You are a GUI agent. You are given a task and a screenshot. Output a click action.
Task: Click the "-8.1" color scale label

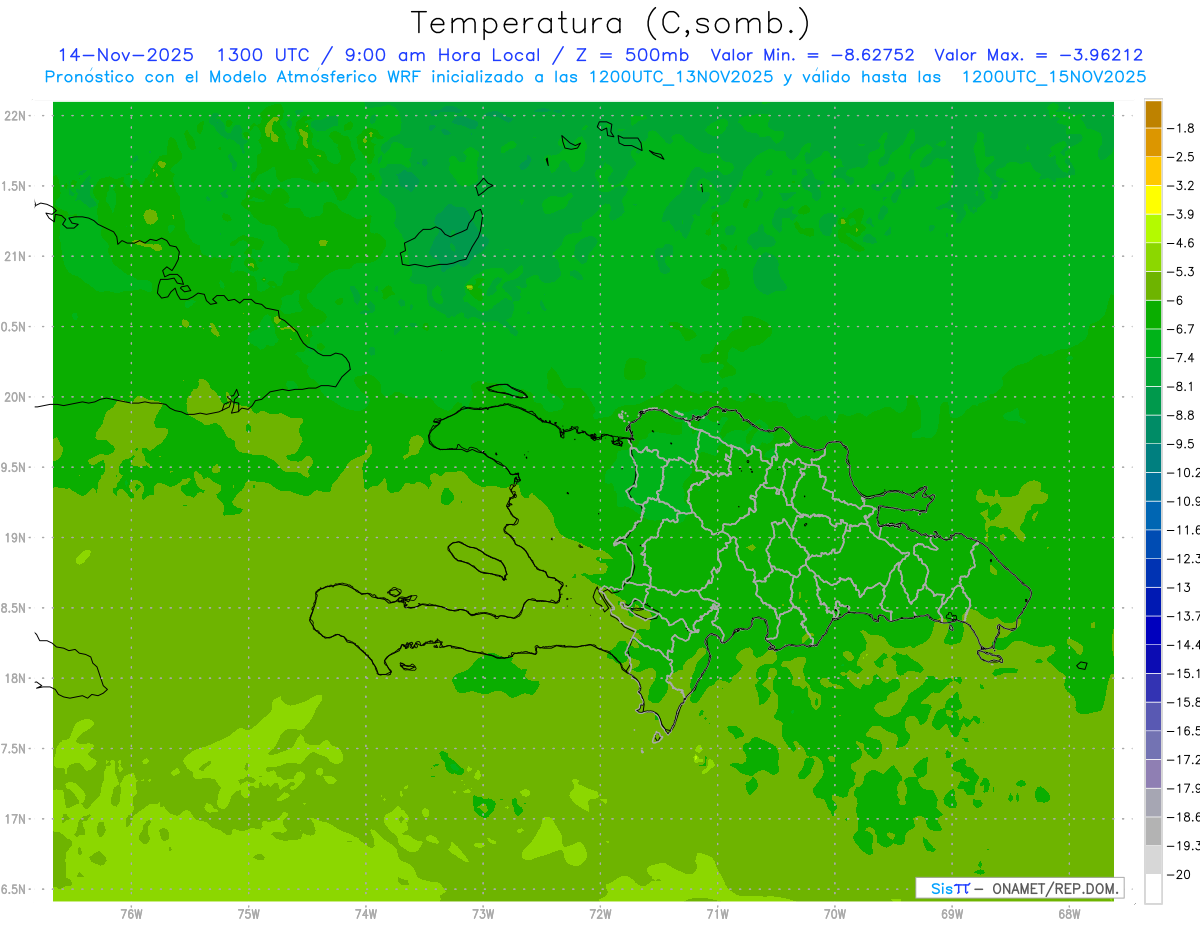[x=1183, y=386]
